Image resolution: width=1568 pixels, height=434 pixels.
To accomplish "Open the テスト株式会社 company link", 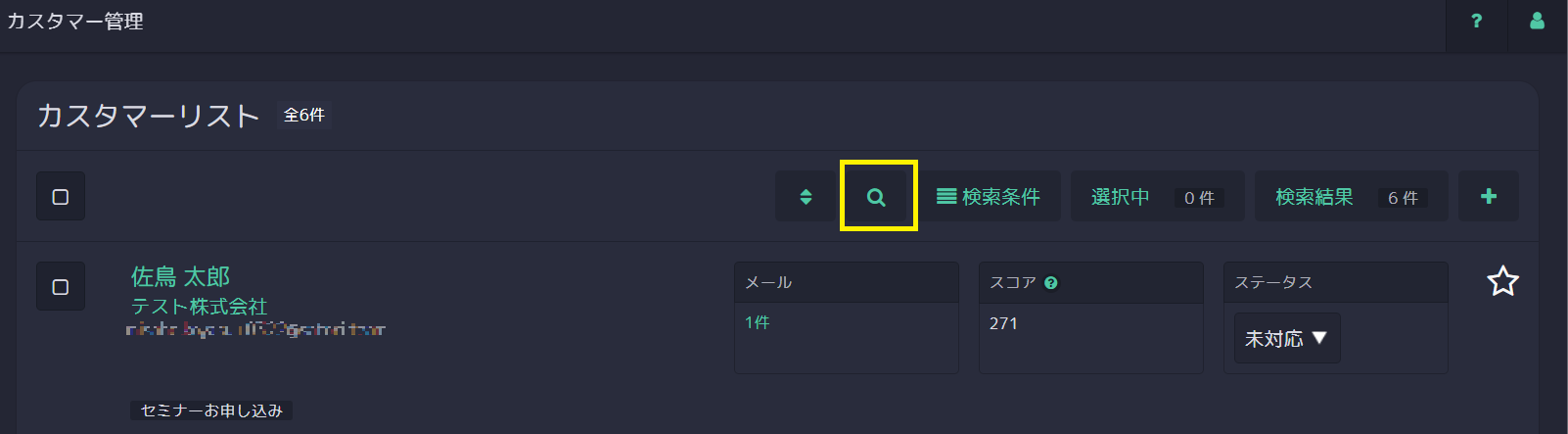I will pos(199,307).
